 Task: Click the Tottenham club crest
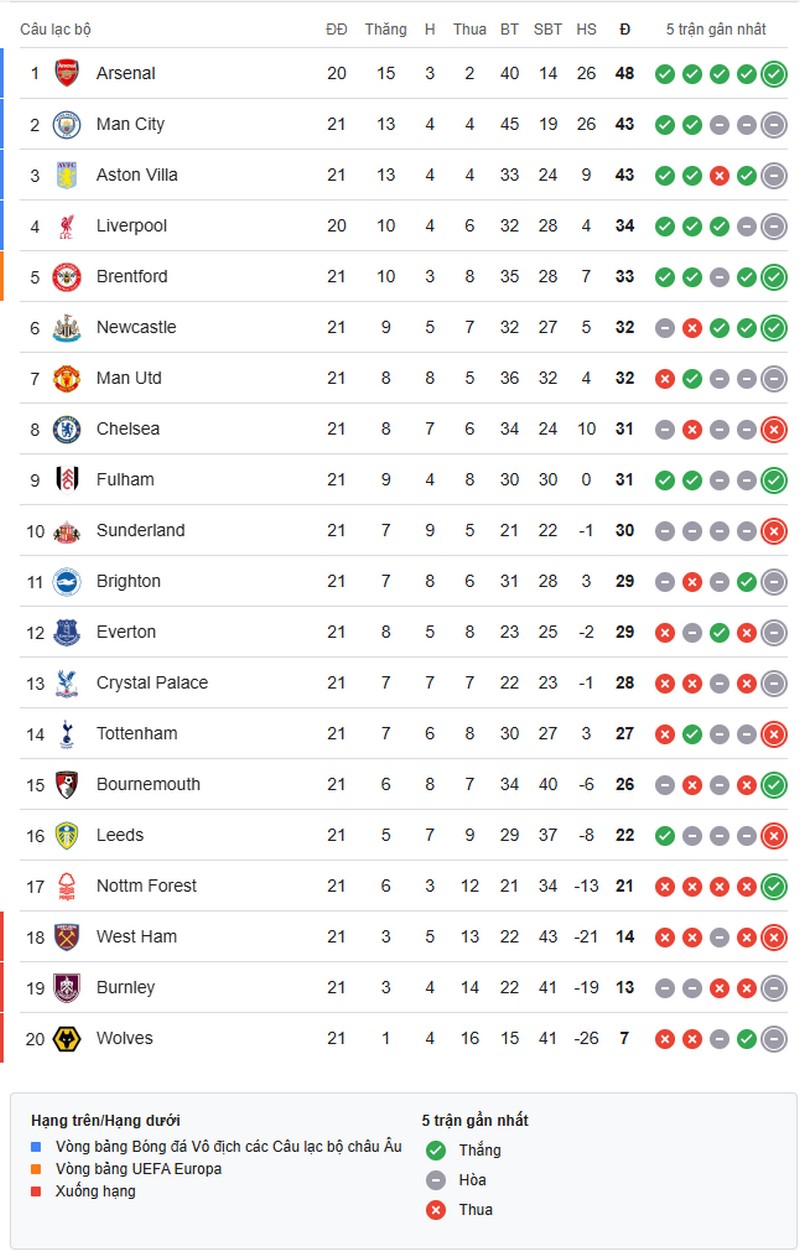click(x=66, y=734)
